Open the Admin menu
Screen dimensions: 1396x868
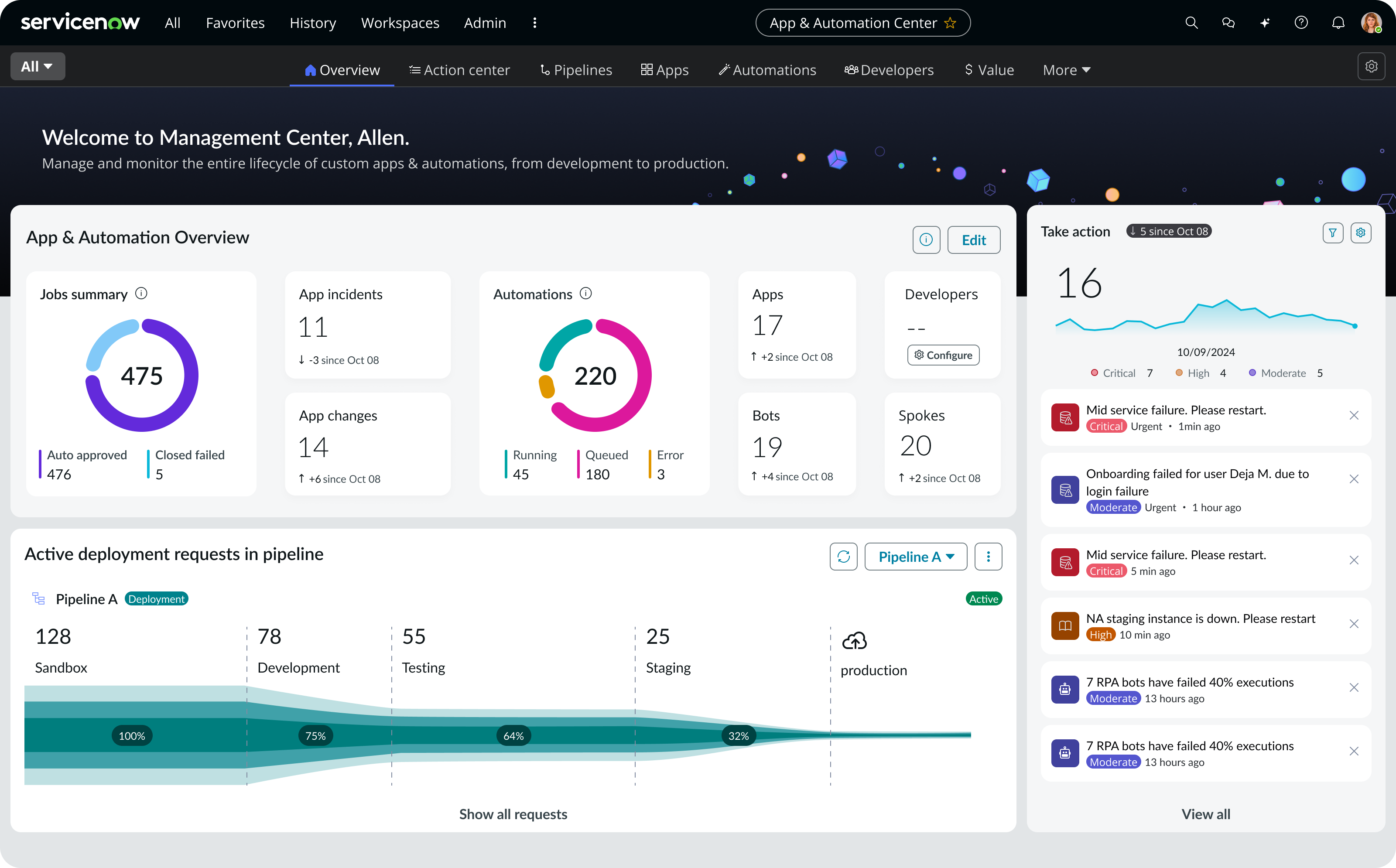point(485,23)
